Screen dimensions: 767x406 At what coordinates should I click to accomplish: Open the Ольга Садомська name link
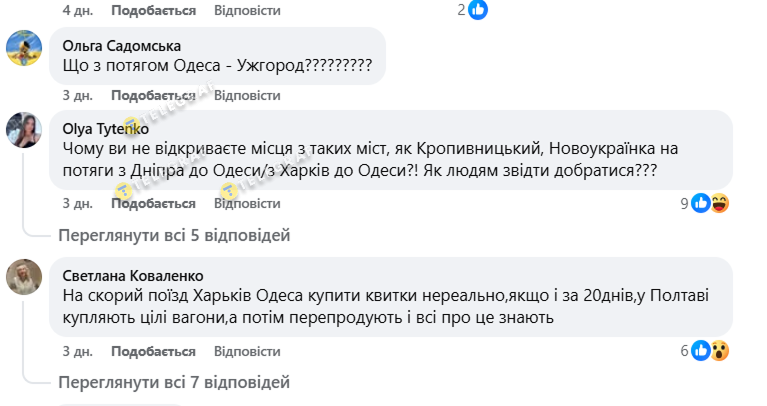point(122,45)
